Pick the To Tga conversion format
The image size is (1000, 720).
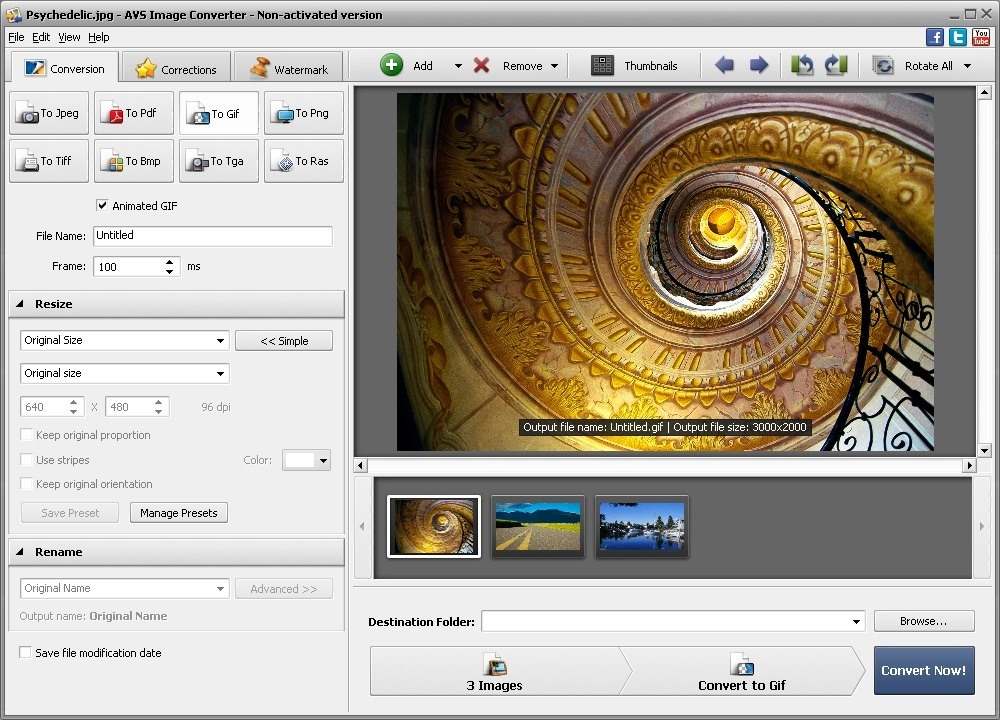(218, 161)
